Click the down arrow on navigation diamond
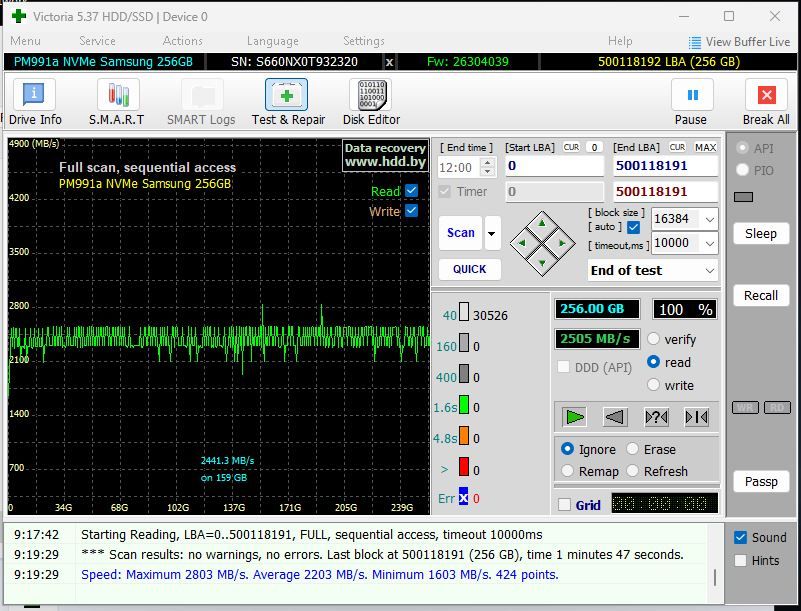801x611 pixels. tap(542, 264)
